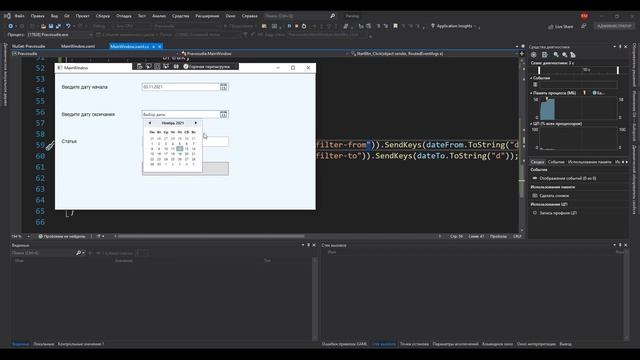Switch to MainWindow.xaml tab

pyautogui.click(x=78, y=47)
